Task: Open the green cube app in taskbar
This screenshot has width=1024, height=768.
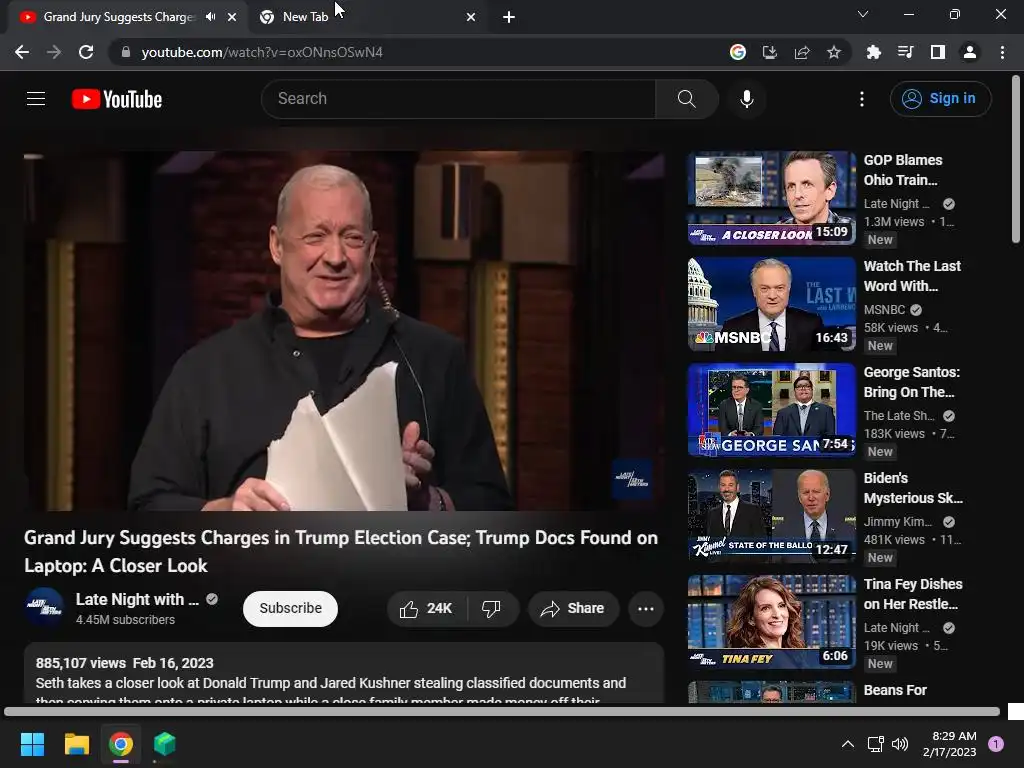Action: [x=165, y=744]
